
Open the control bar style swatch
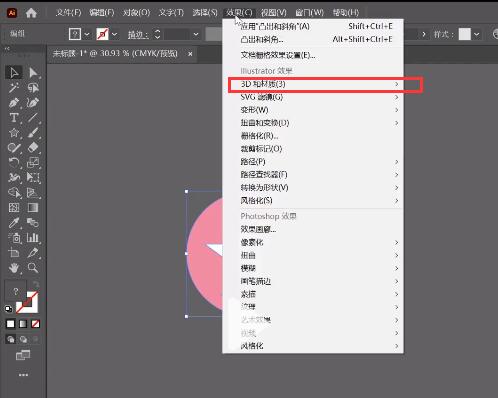tap(465, 34)
